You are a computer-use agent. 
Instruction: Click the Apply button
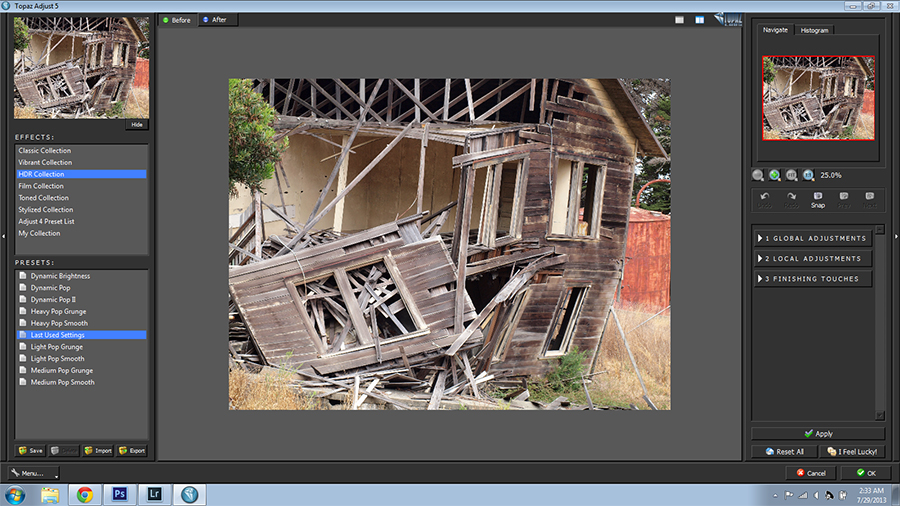(x=818, y=434)
